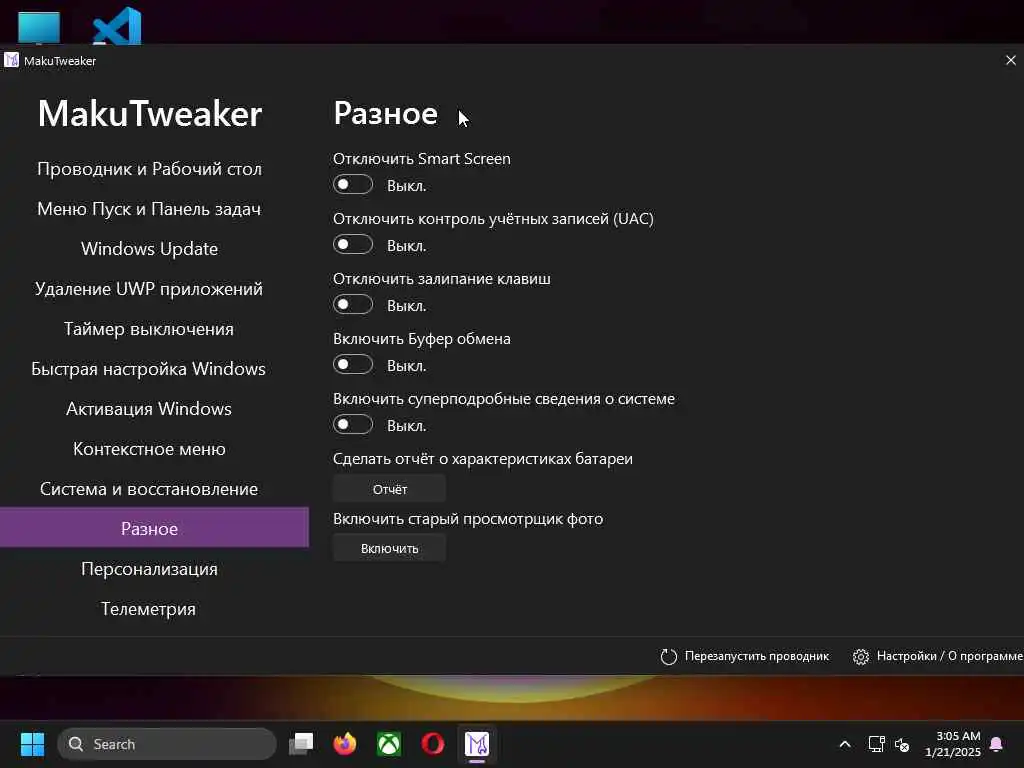Open Таймер выключения section
Screen dimensions: 1024x768
150,329
